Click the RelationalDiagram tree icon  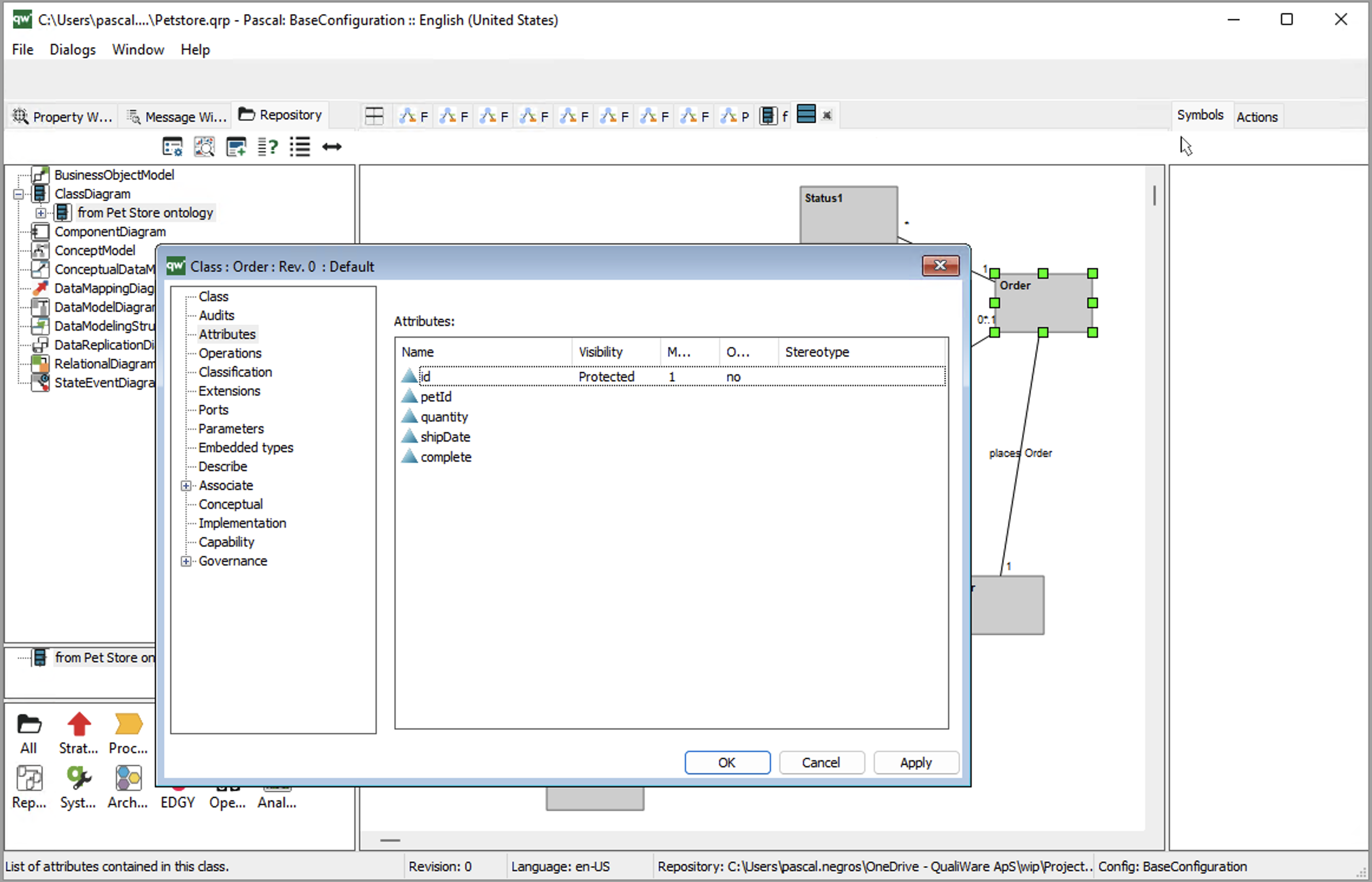tap(40, 364)
